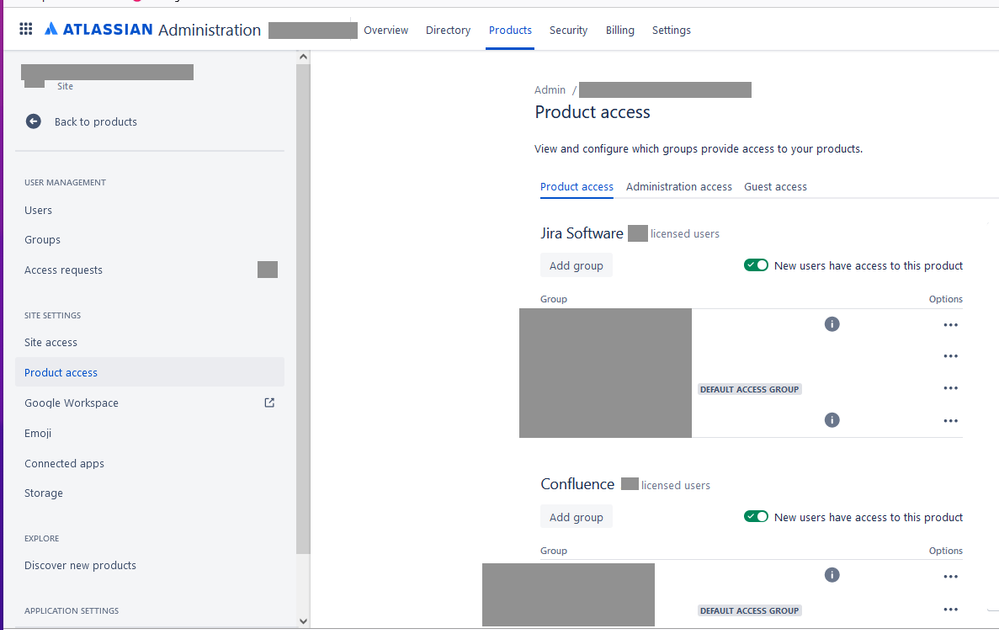The width and height of the screenshot is (999, 630).
Task: Open the Billing tab
Action: point(620,30)
